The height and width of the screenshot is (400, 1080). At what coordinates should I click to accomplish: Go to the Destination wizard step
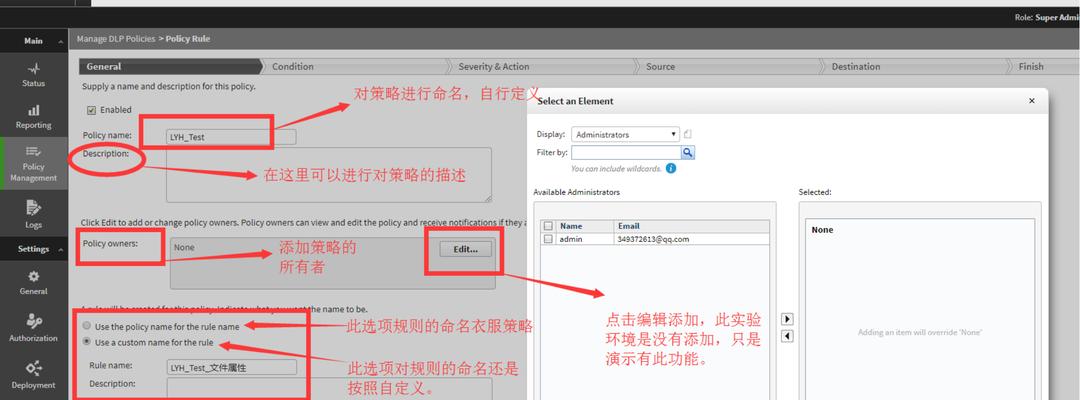[855, 67]
